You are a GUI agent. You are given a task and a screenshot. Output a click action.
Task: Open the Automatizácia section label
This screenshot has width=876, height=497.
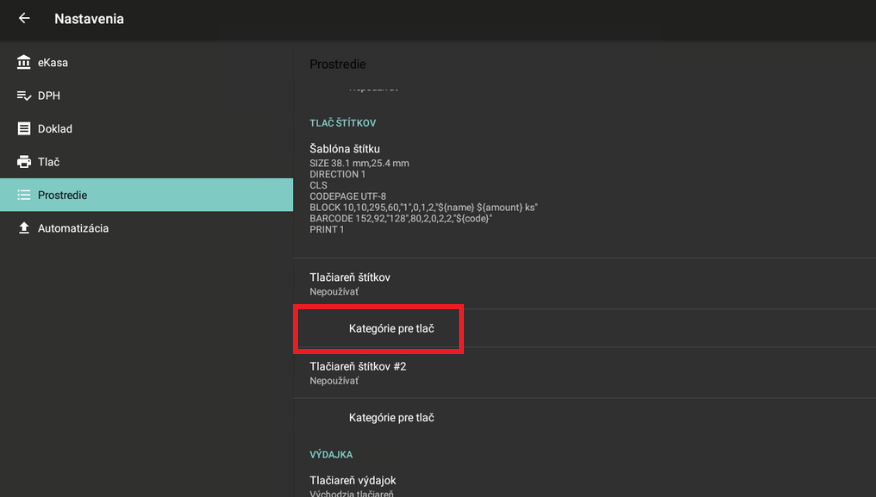(73, 228)
